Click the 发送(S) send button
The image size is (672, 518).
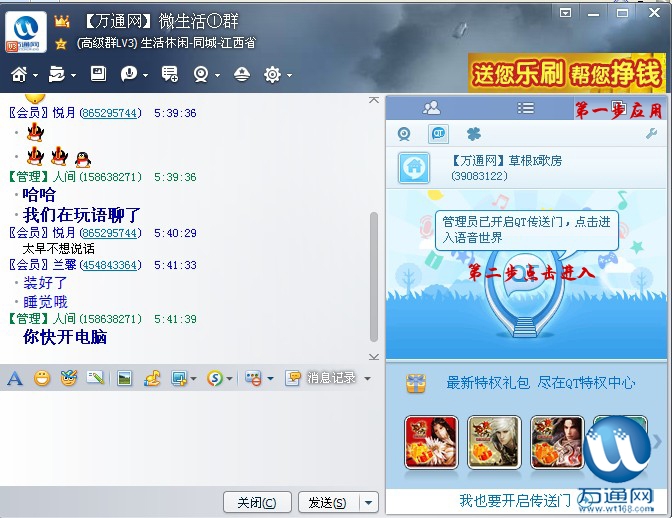[x=327, y=502]
